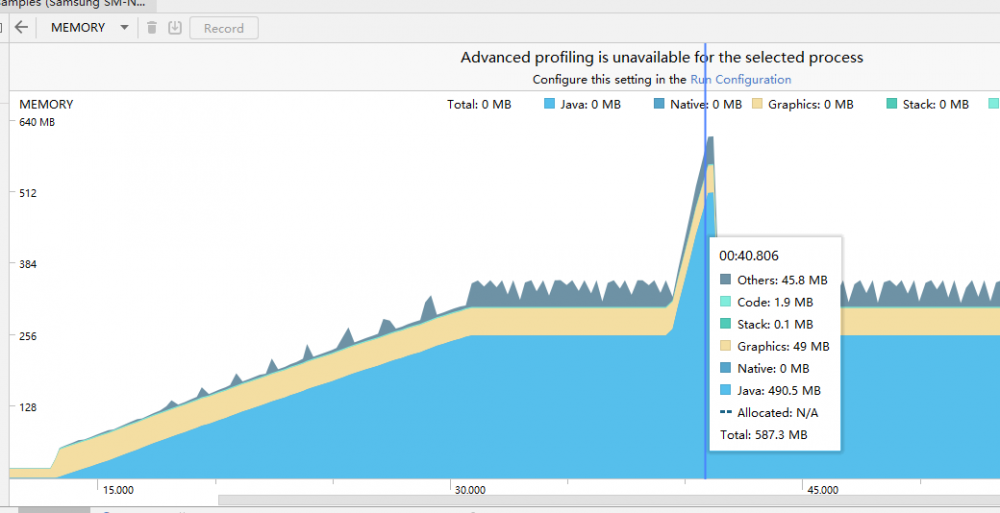Image resolution: width=1000 pixels, height=513 pixels.
Task: Open the MEMORY profiler dropdown
Action: (x=89, y=27)
